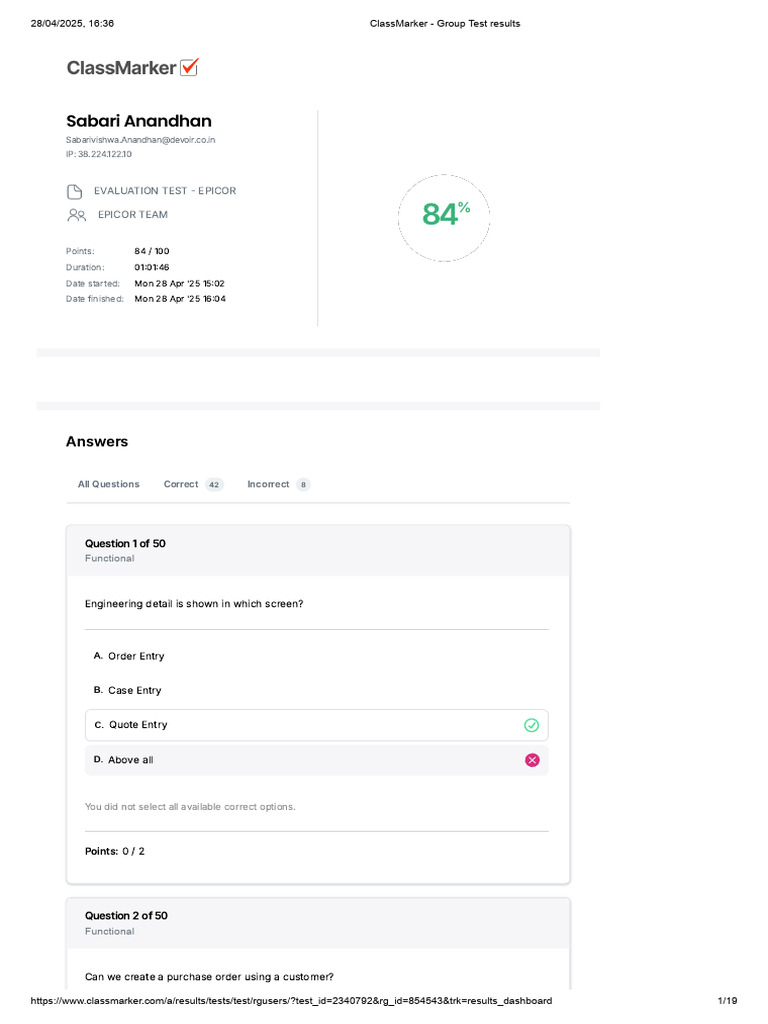The image size is (768, 1024).
Task: Click the document icon beside EVALUATION TEST - EPICOR
Action: [74, 191]
